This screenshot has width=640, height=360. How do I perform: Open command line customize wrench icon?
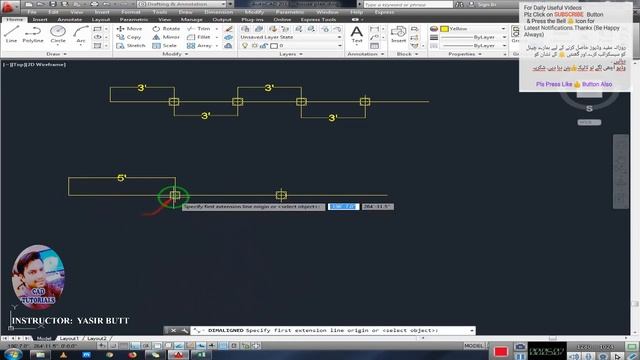184,330
